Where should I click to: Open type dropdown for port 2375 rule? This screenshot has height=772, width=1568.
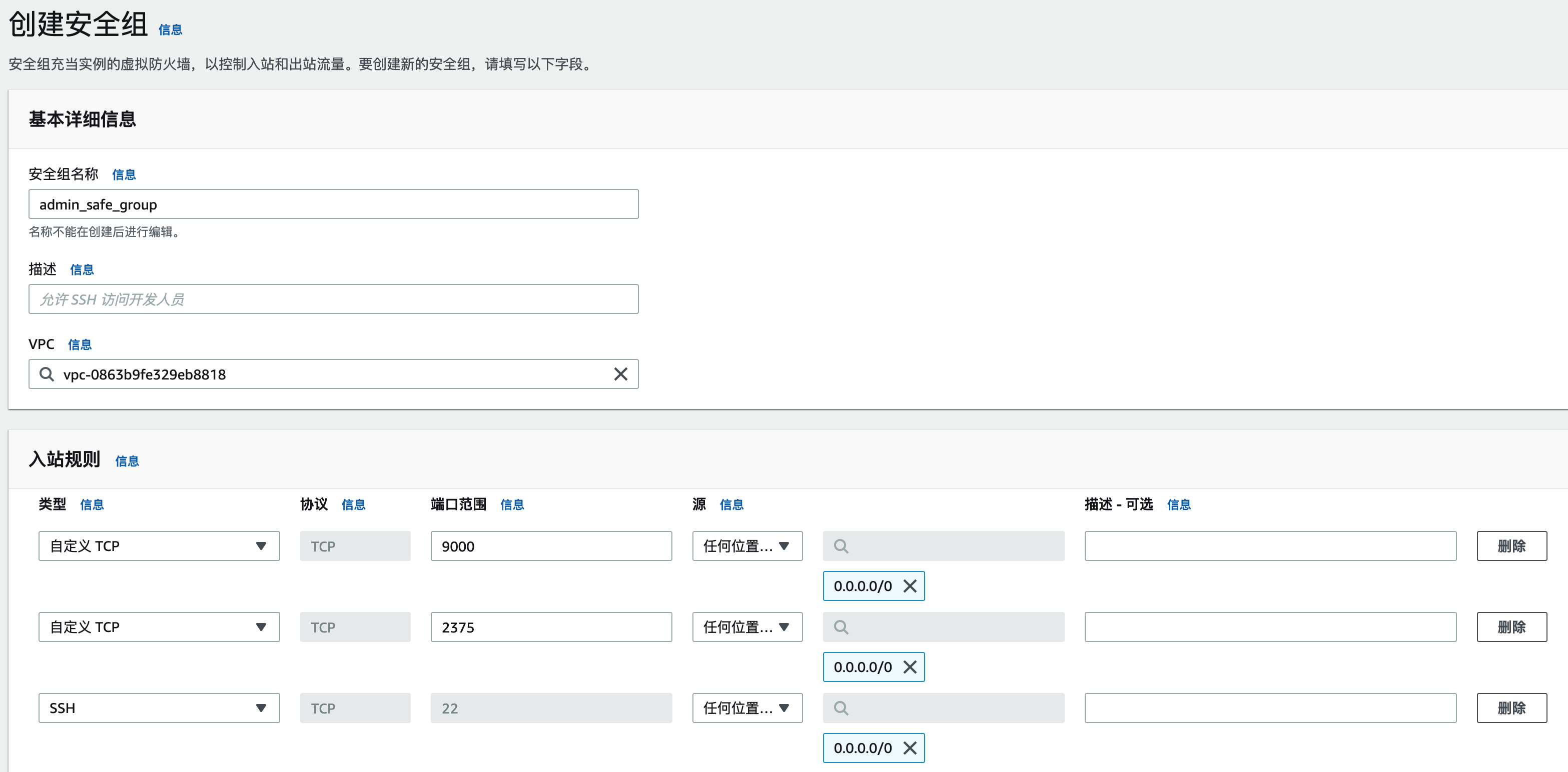point(159,626)
